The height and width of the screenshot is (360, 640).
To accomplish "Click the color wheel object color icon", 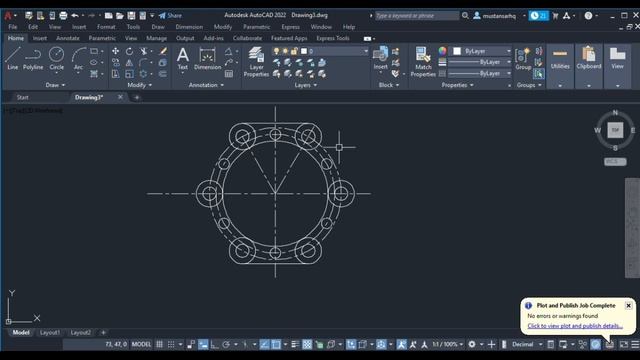I will point(442,51).
